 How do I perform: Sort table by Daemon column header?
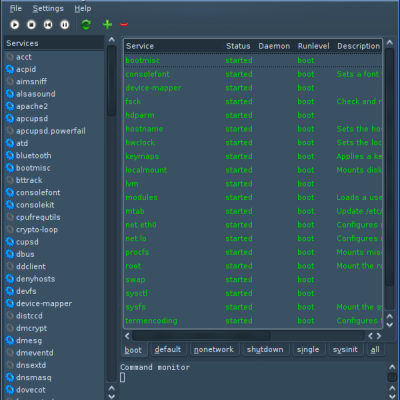274,46
